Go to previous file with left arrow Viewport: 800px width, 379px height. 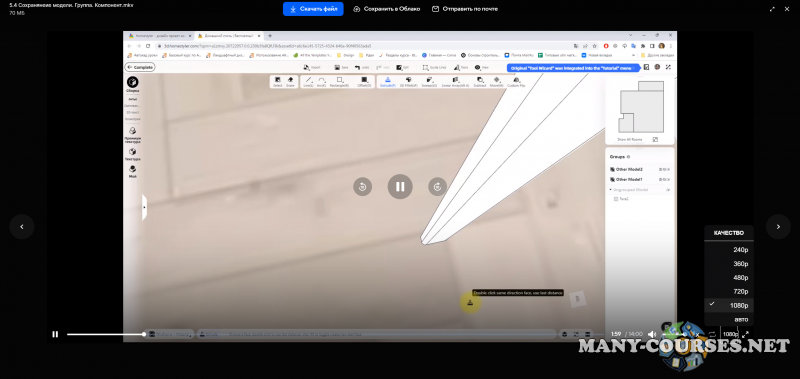[x=21, y=226]
